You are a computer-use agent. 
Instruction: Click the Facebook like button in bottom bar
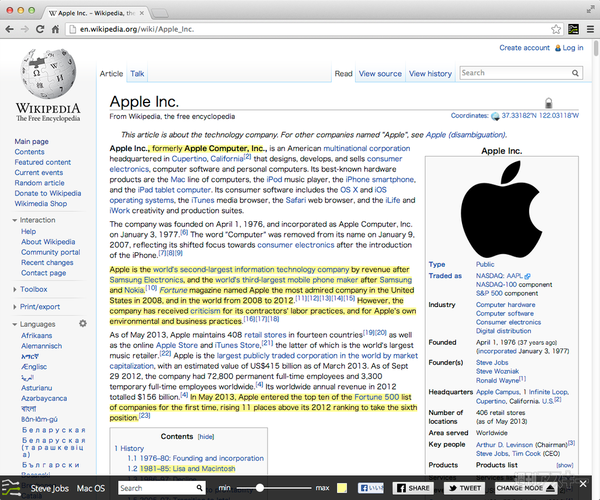pos(370,488)
